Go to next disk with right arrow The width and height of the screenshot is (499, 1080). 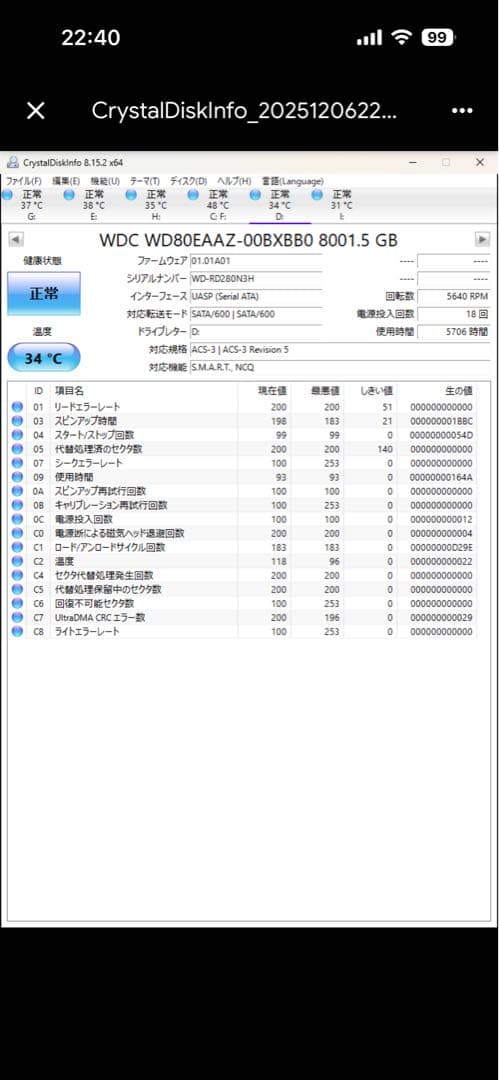pos(483,240)
